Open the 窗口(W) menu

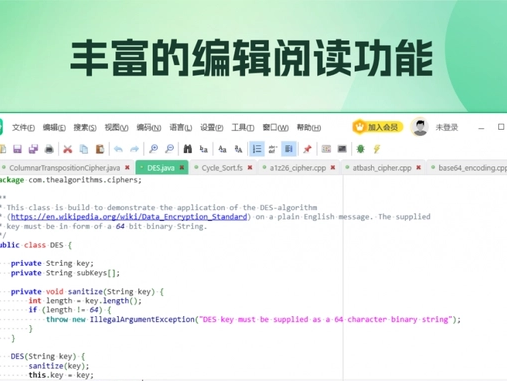point(275,128)
